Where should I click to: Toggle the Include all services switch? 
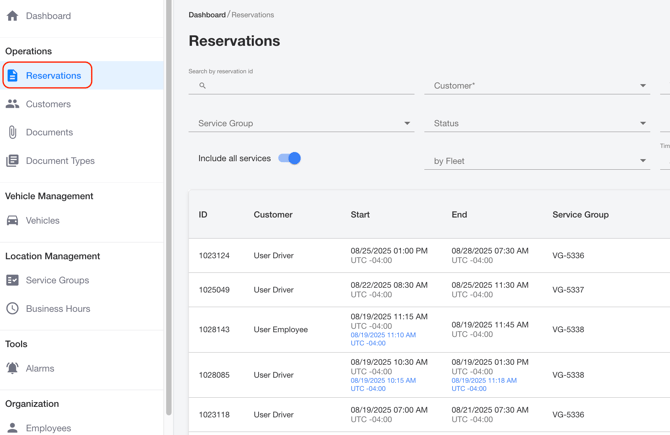[290, 158]
